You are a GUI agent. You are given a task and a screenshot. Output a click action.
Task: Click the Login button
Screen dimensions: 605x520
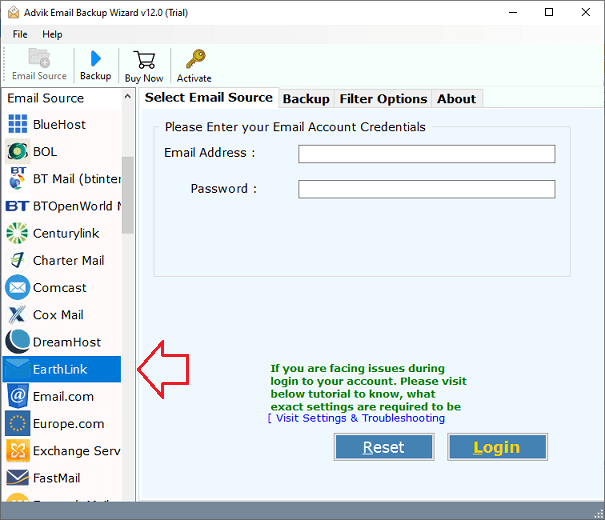pyautogui.click(x=497, y=447)
